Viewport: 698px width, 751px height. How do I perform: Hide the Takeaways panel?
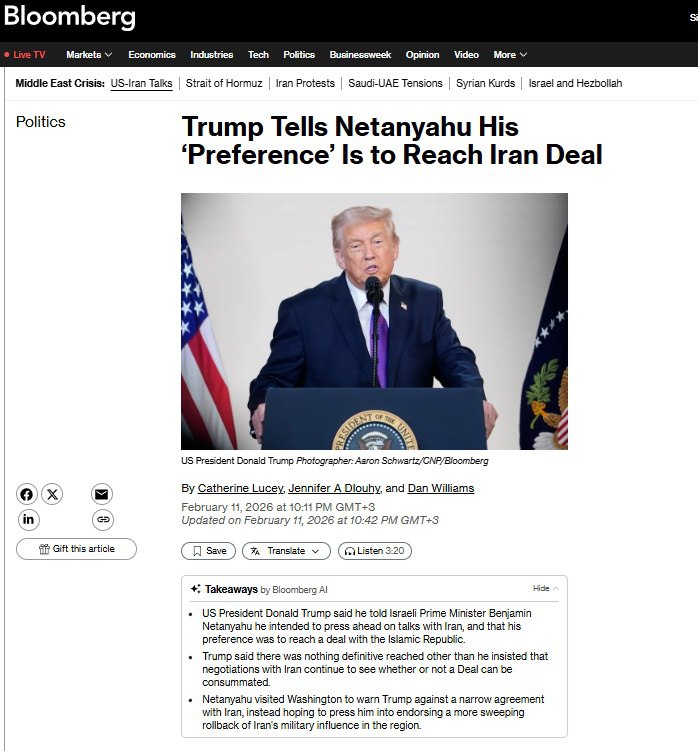(x=545, y=589)
